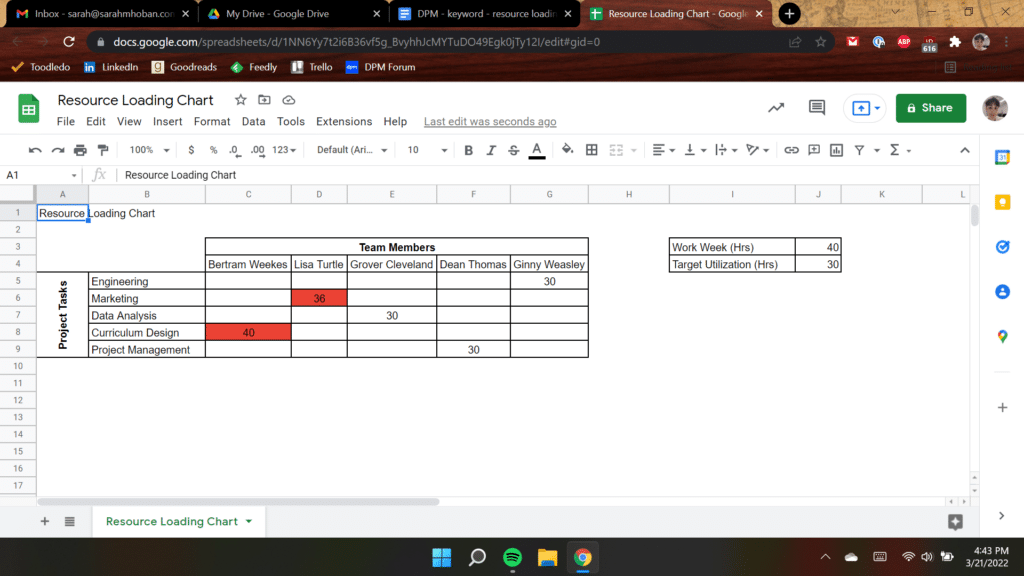The width and height of the screenshot is (1024, 576).
Task: Open horizontal align dropdown
Action: coord(664,150)
